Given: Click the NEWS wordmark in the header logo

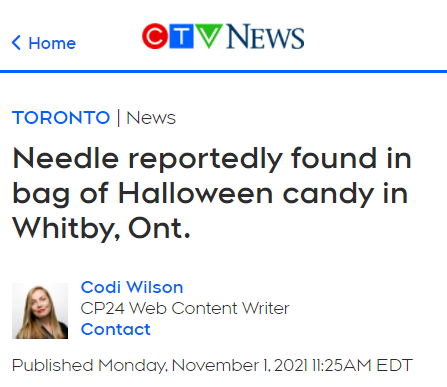Looking at the screenshot, I should pos(265,36).
